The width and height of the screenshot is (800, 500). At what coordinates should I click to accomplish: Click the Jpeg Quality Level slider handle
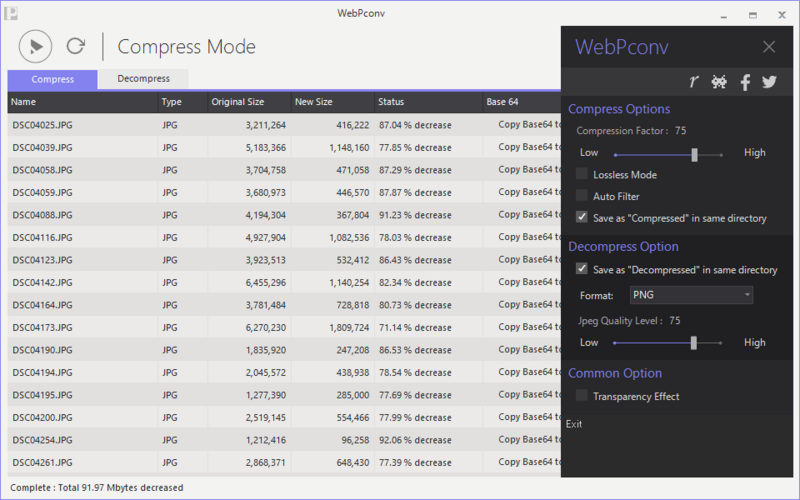point(693,343)
